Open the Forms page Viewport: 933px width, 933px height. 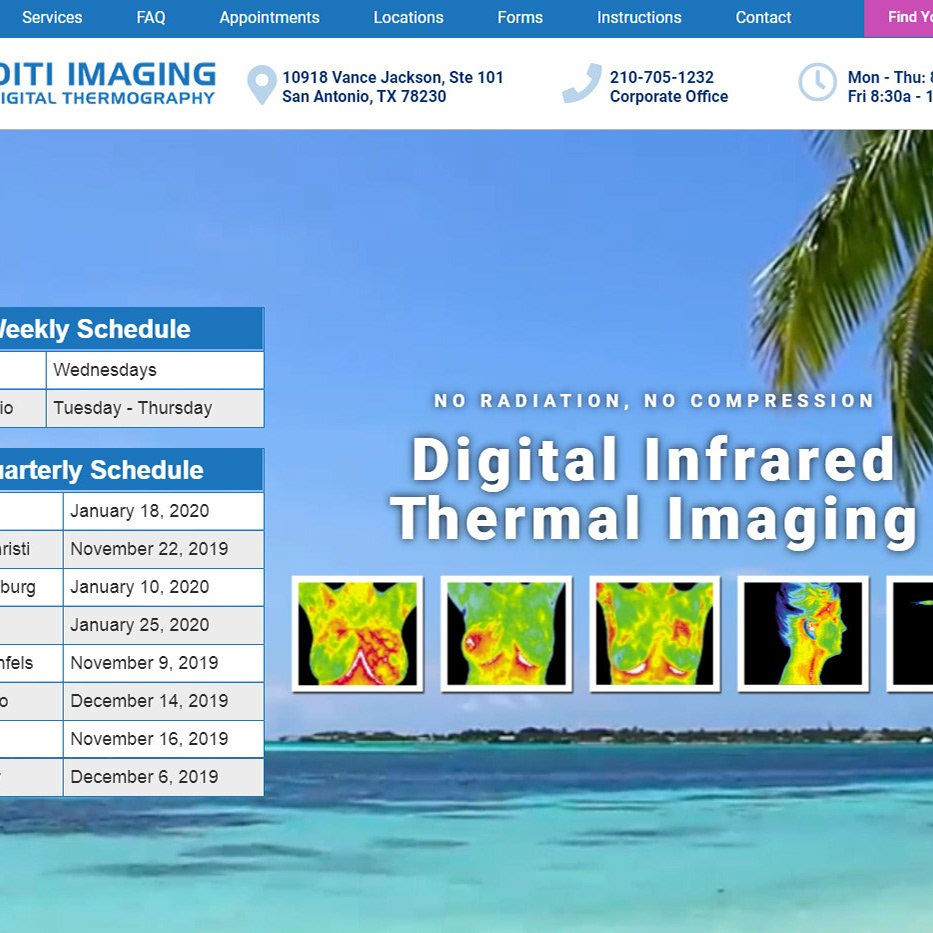pyautogui.click(x=520, y=17)
